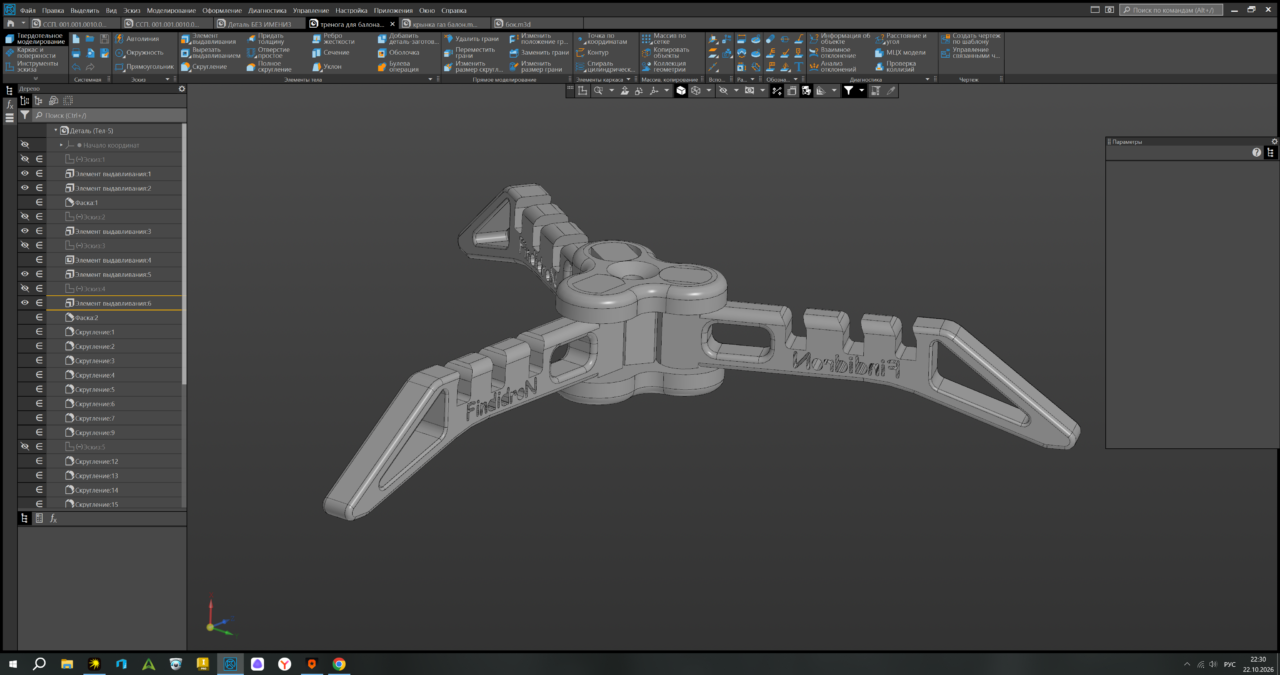The width and height of the screenshot is (1280, 675).
Task: Show the hidden Эскиз:5 sketch
Action: (x=25, y=446)
